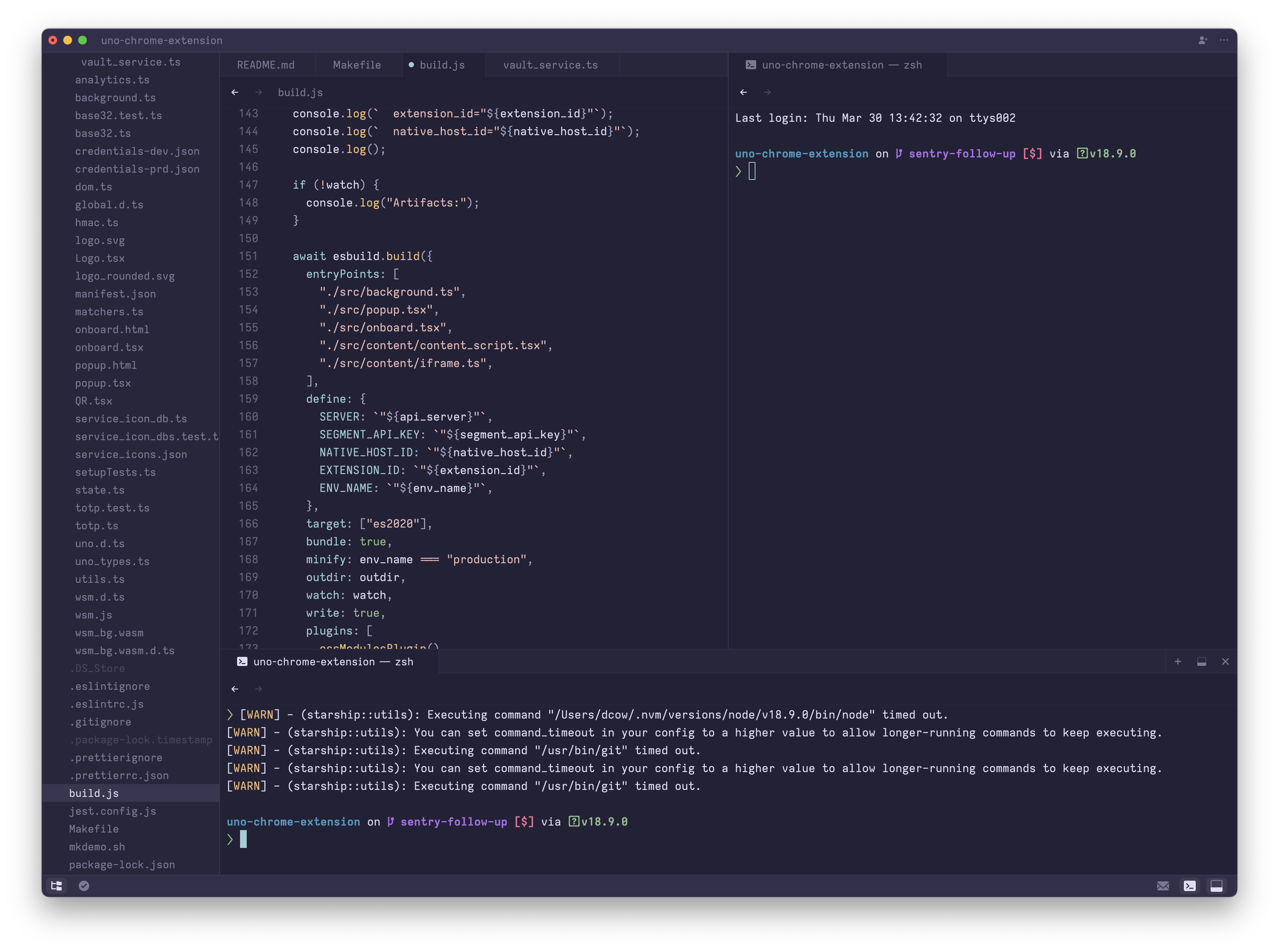Image resolution: width=1279 pixels, height=952 pixels.
Task: Click the back arrow in the right terminal pane
Action: (x=743, y=92)
